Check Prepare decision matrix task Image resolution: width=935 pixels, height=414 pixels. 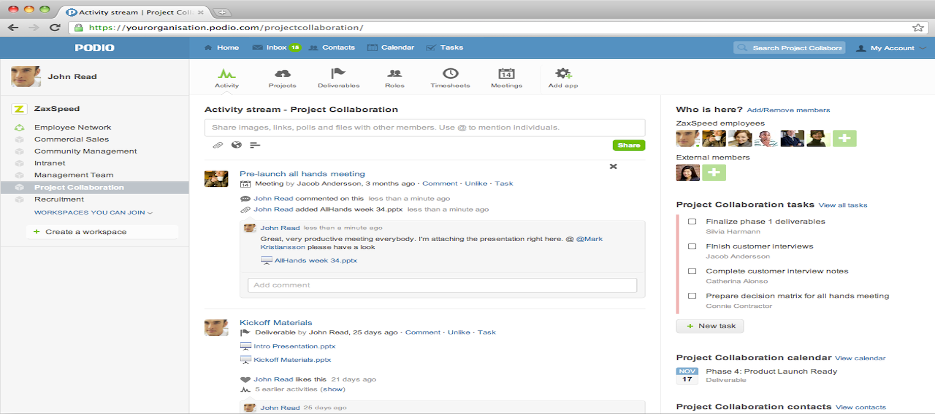[692, 296]
